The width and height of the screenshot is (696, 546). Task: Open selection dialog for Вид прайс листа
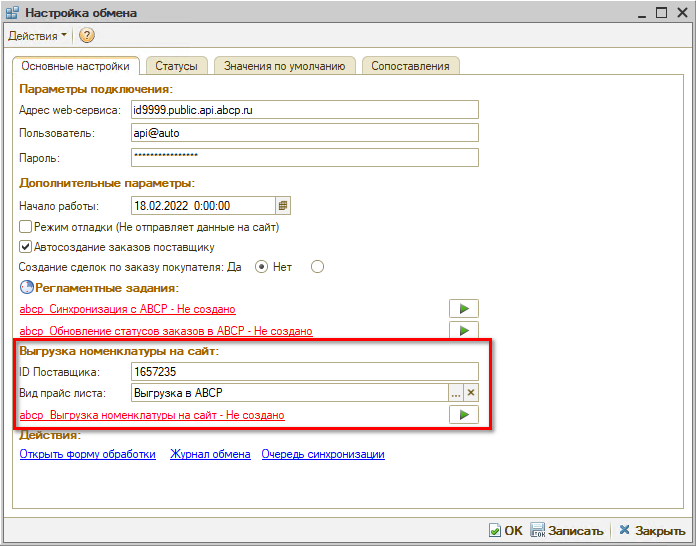click(x=456, y=393)
